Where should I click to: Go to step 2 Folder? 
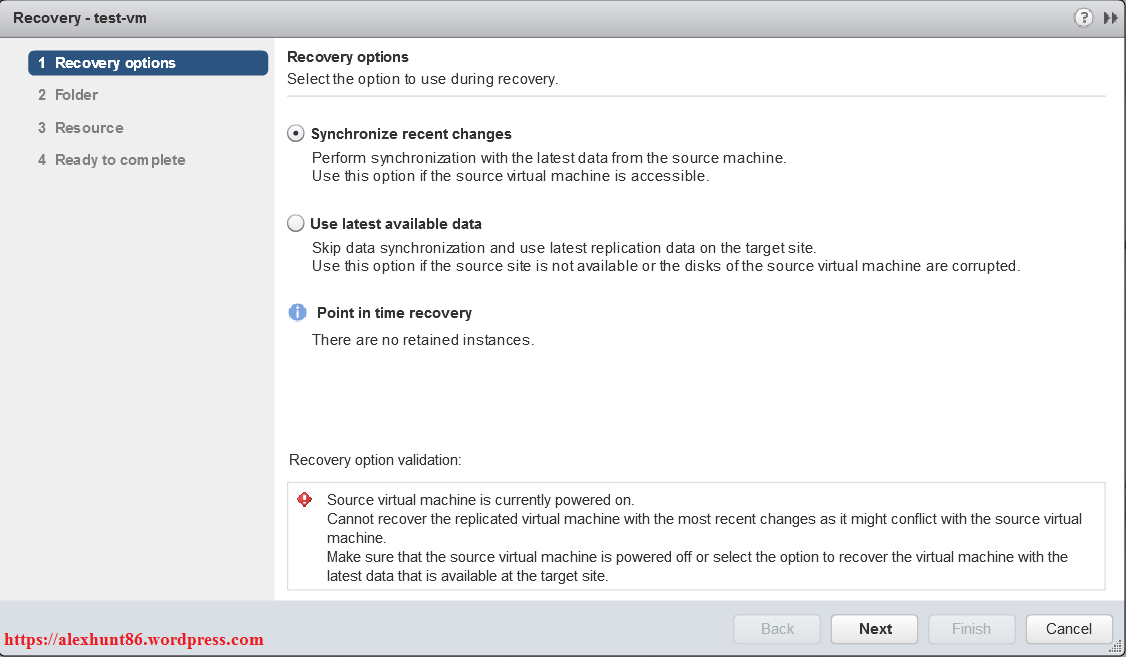pyautogui.click(x=76, y=95)
